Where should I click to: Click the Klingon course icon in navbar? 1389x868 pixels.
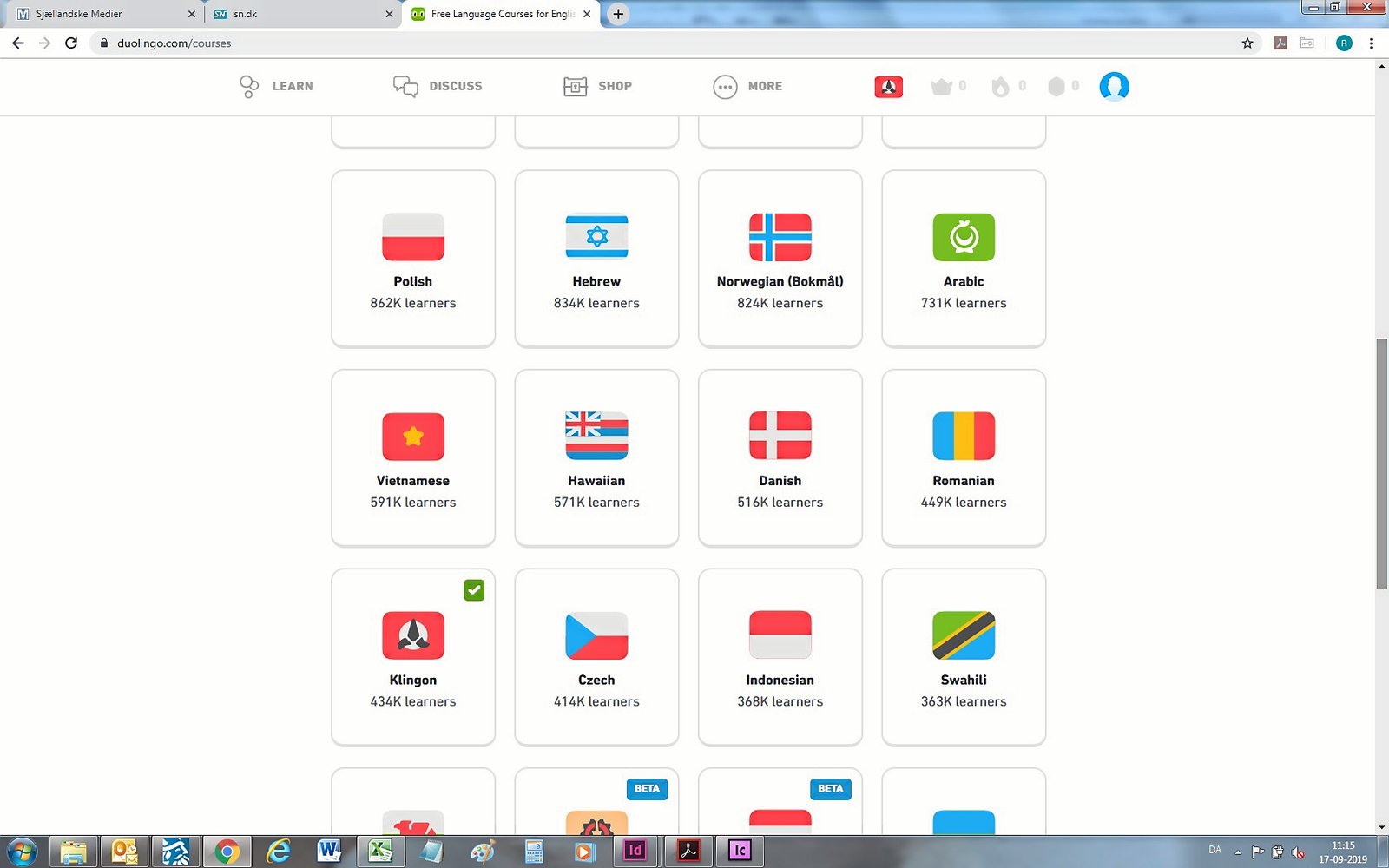coord(888,87)
